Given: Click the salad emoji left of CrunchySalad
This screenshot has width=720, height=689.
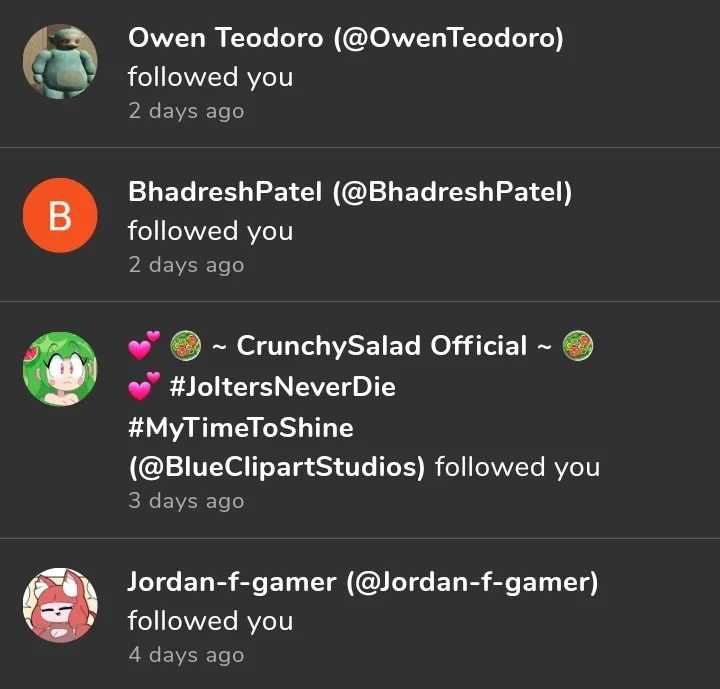Looking at the screenshot, I should coord(186,345).
